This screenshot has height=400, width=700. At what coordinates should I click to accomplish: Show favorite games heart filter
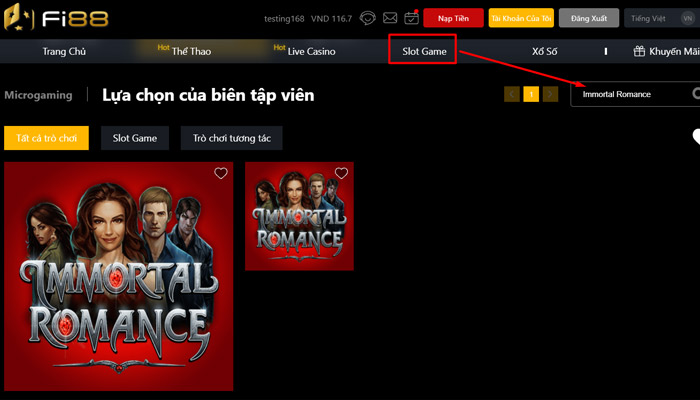pyautogui.click(x=696, y=137)
